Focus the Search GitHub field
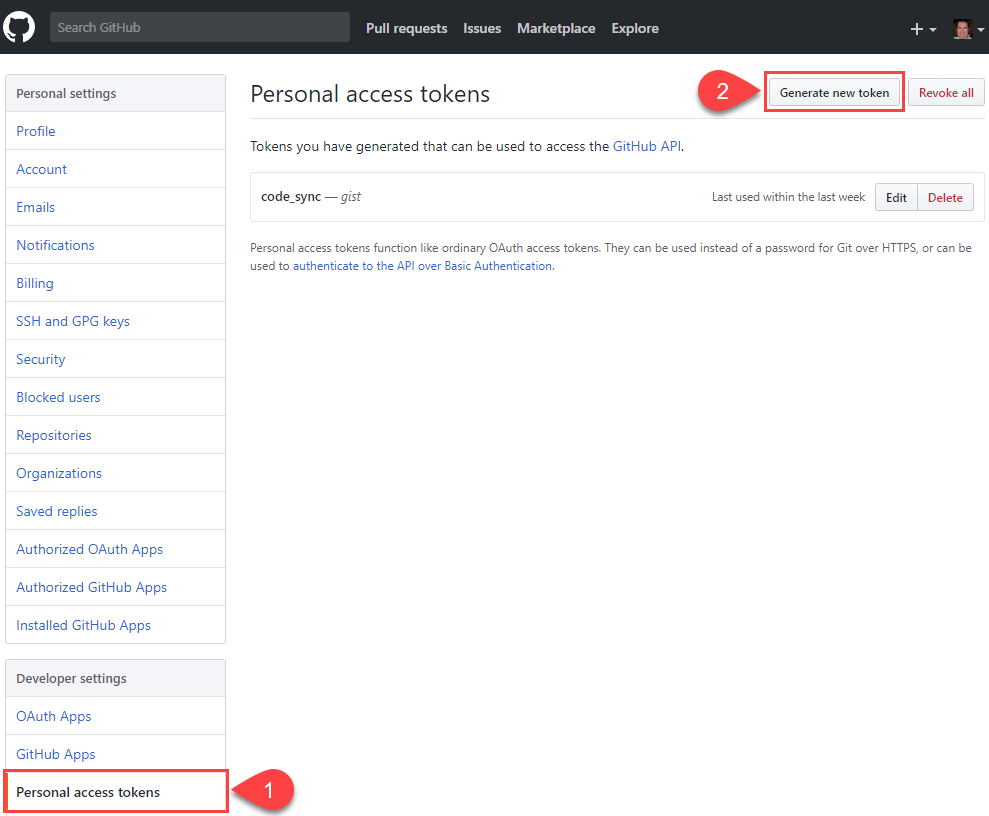989x816 pixels. coord(200,27)
